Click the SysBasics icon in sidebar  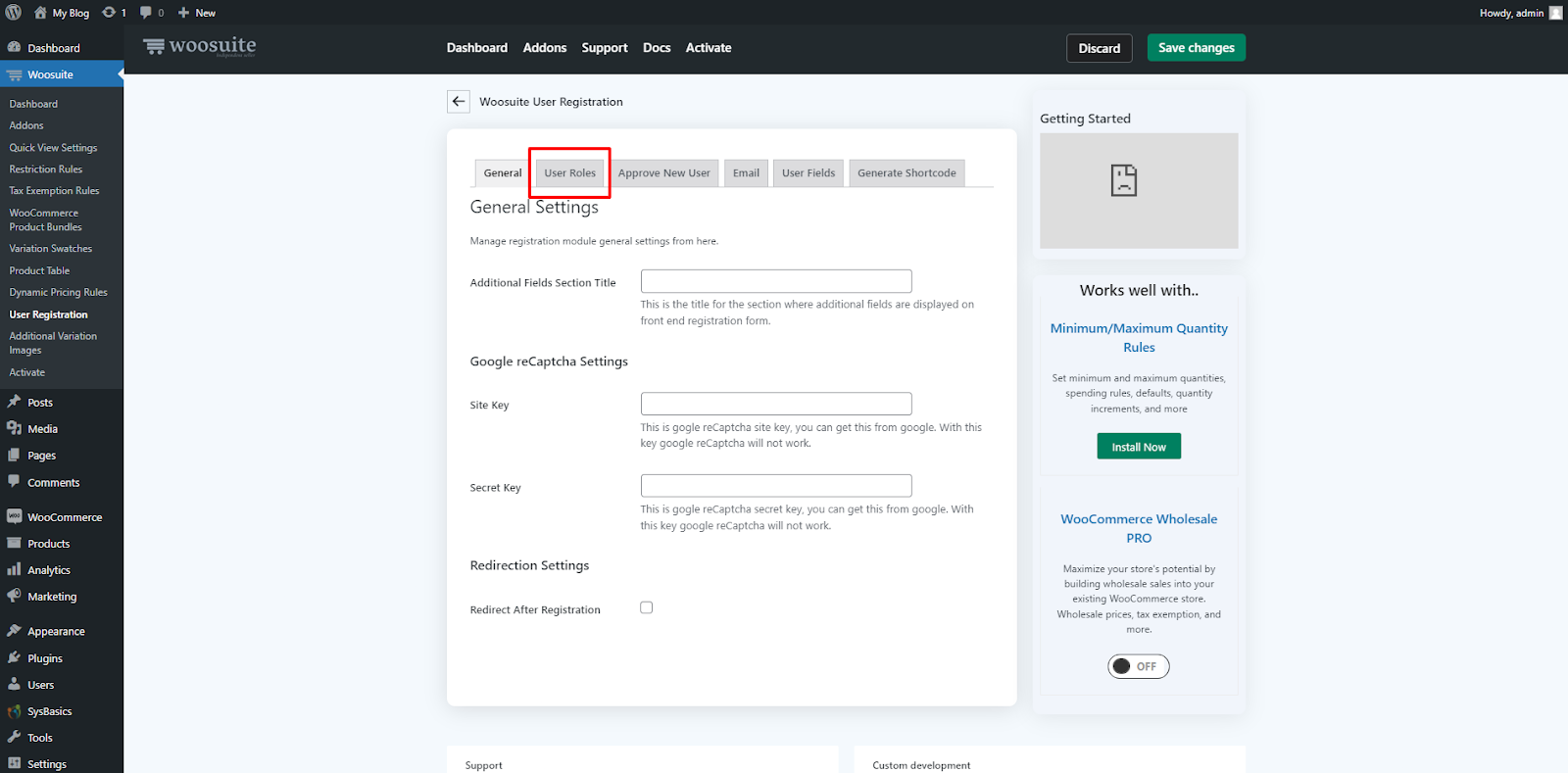point(14,710)
